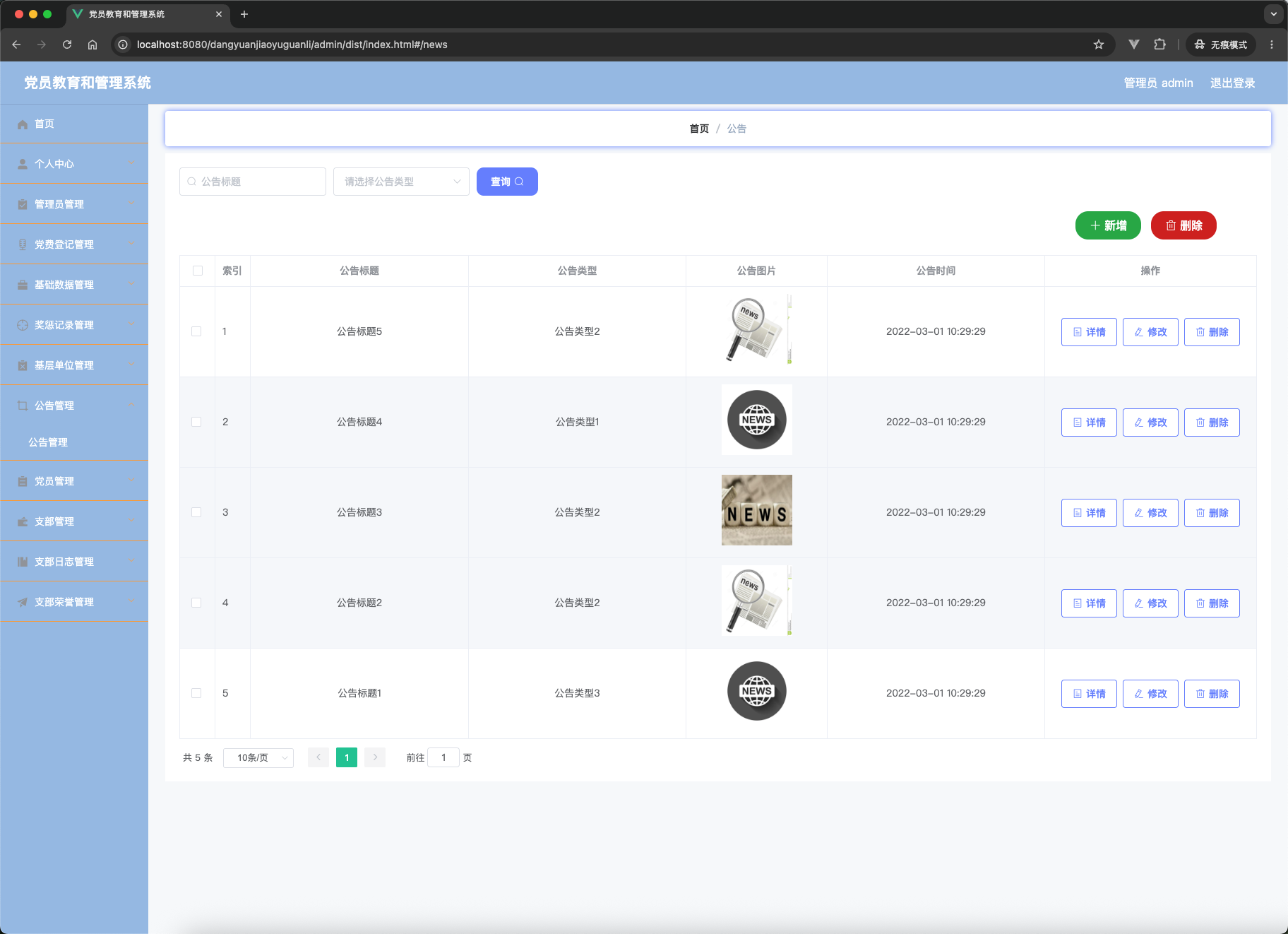
Task: Click 删除 for 公告标题3
Action: click(x=1212, y=513)
